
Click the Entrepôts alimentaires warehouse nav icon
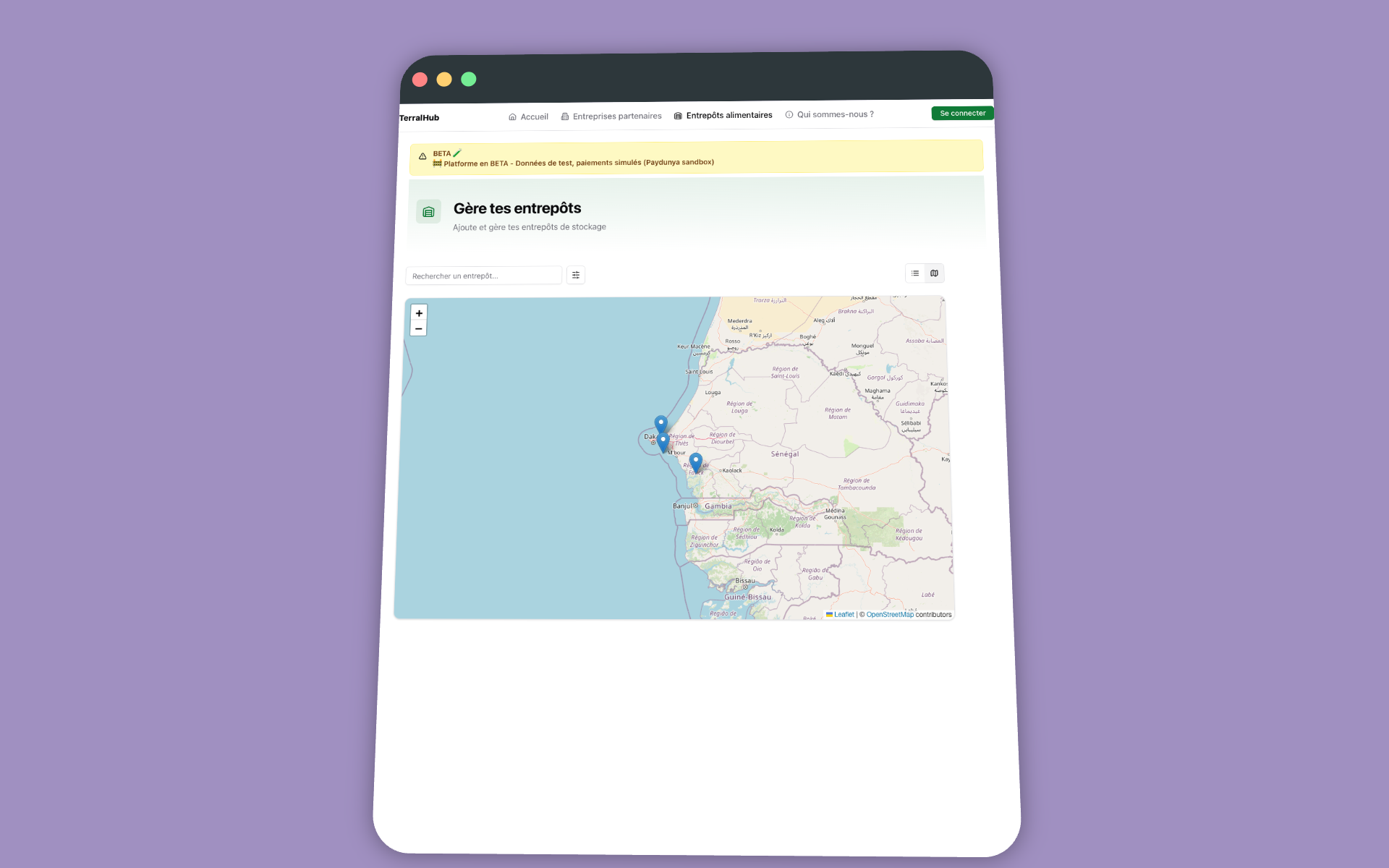[678, 116]
